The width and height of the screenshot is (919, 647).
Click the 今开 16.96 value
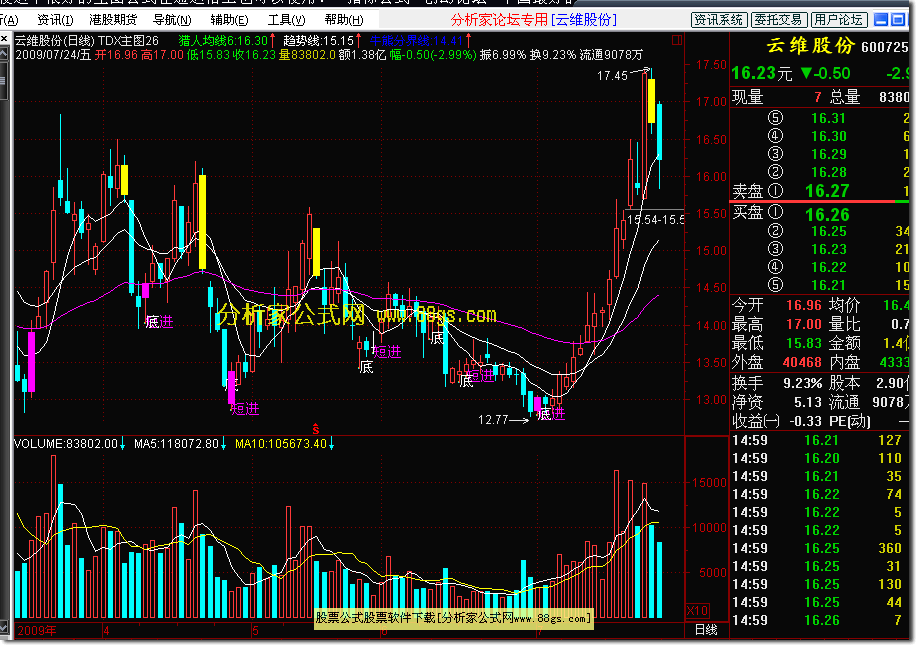coord(804,305)
